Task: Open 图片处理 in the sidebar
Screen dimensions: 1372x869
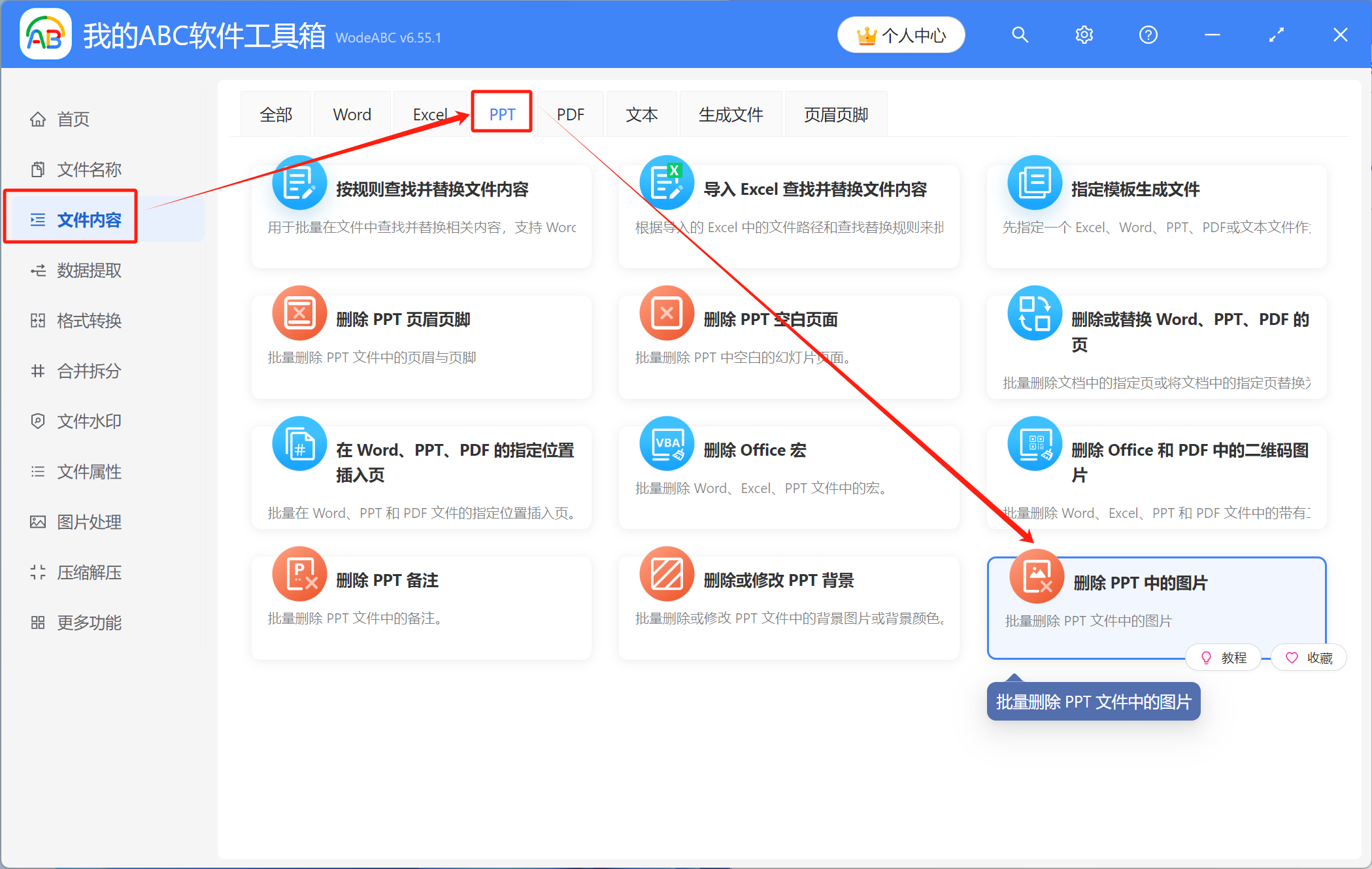Action: coord(89,522)
